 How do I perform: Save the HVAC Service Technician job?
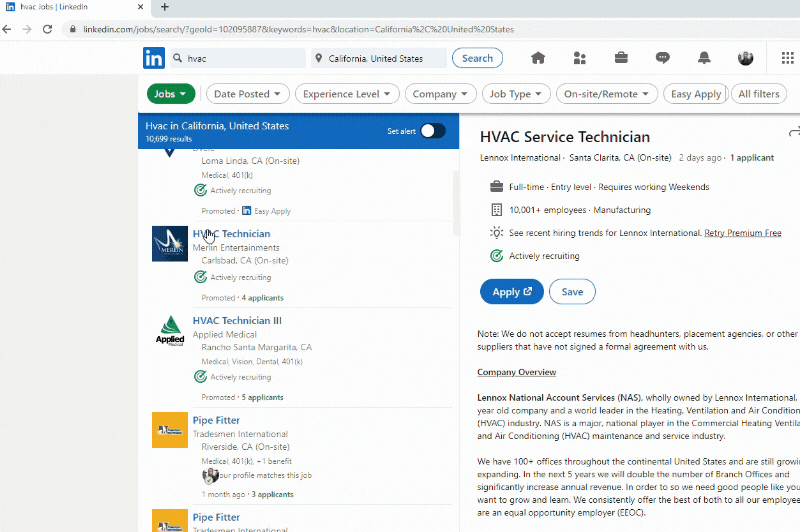click(572, 292)
